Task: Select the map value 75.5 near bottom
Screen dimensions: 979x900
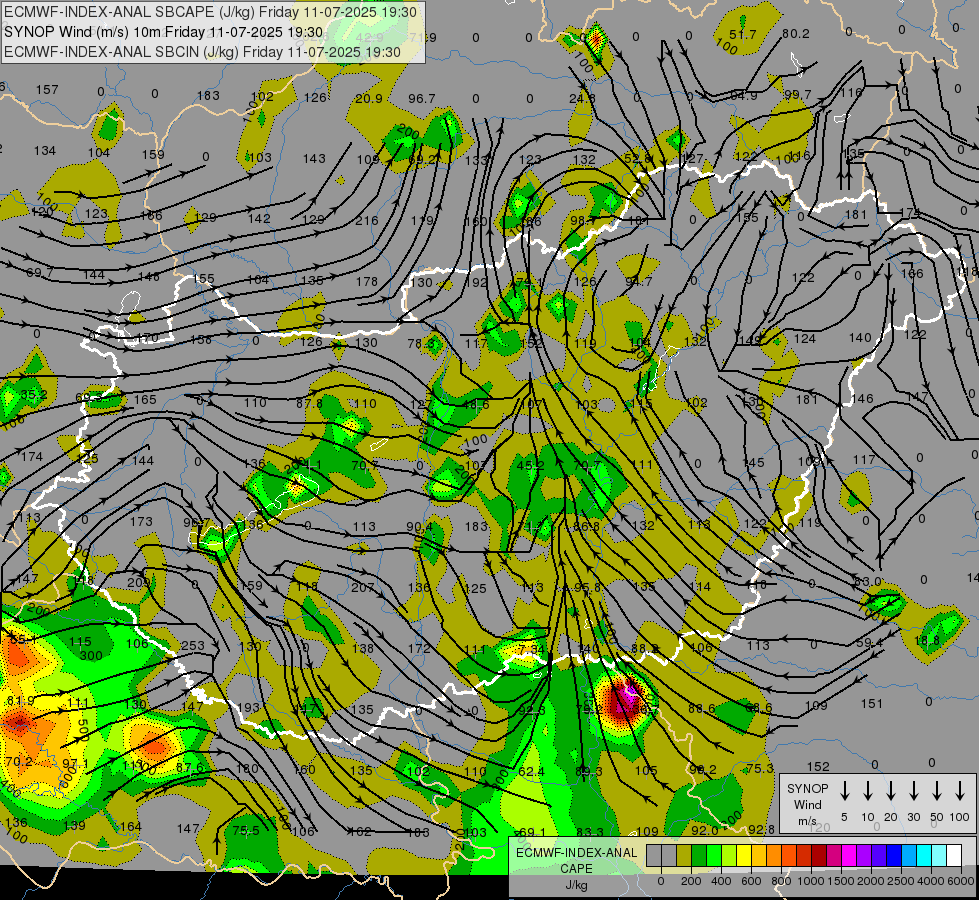Action: tap(246, 831)
